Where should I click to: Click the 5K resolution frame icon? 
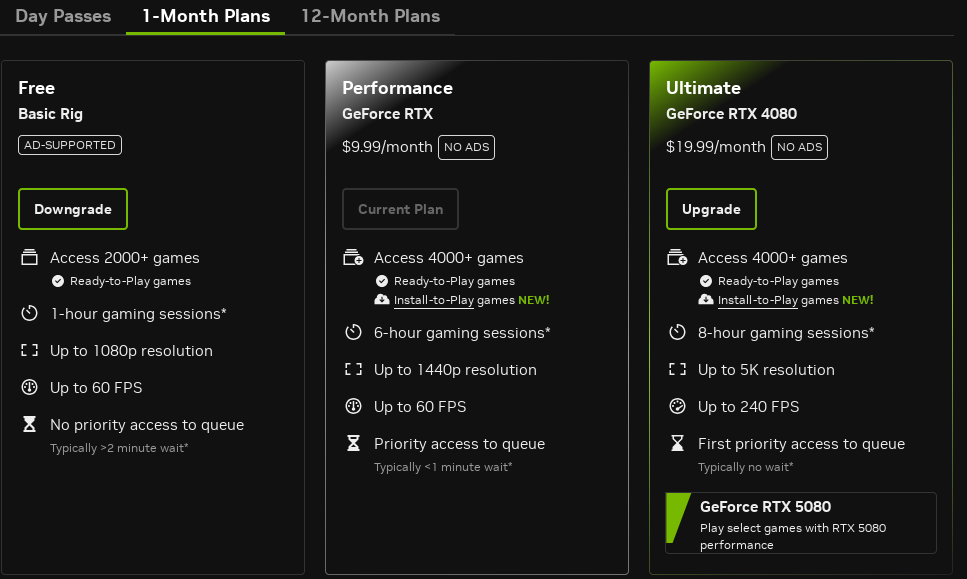(677, 370)
